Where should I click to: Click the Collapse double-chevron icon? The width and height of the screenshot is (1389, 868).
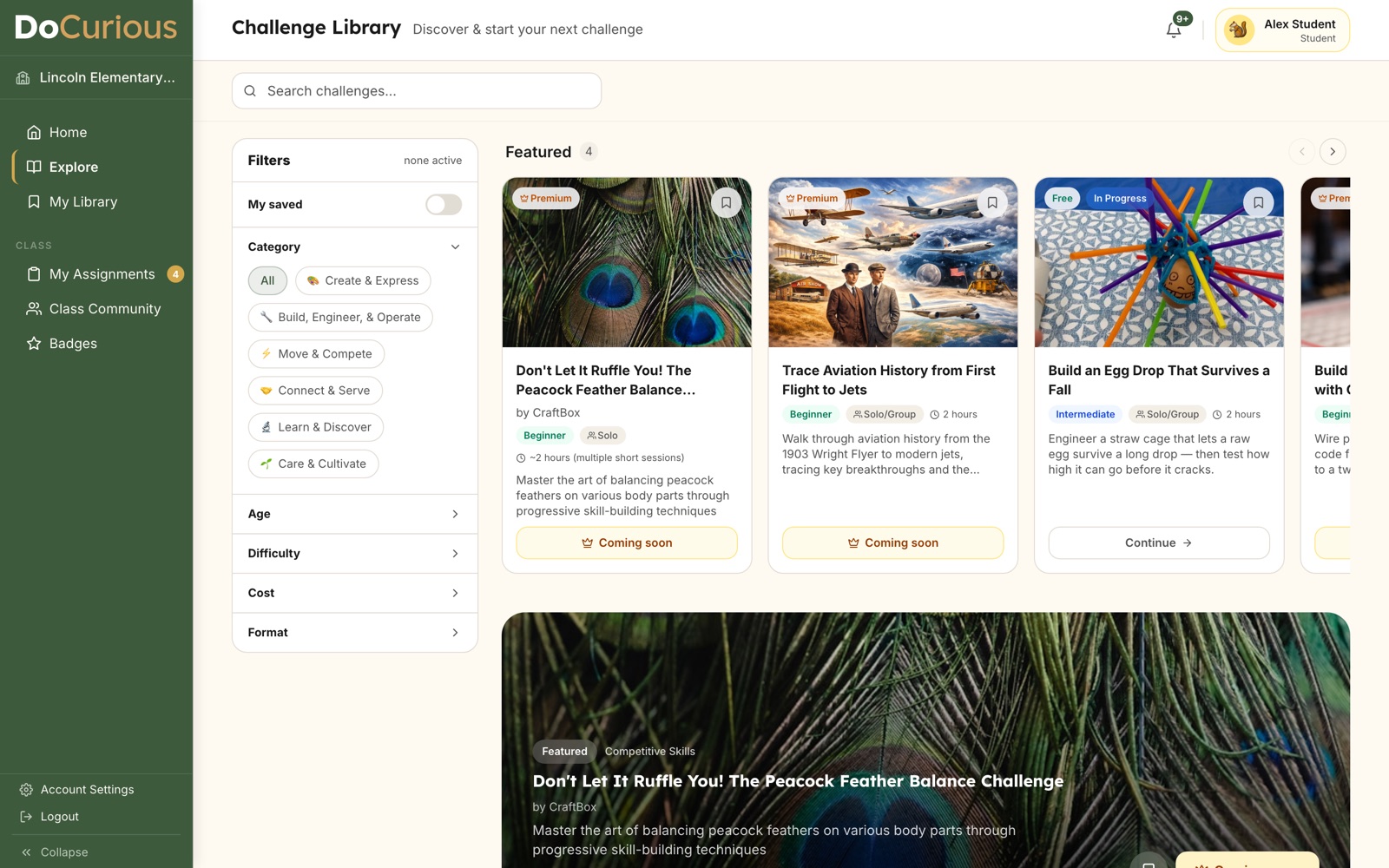pyautogui.click(x=26, y=852)
